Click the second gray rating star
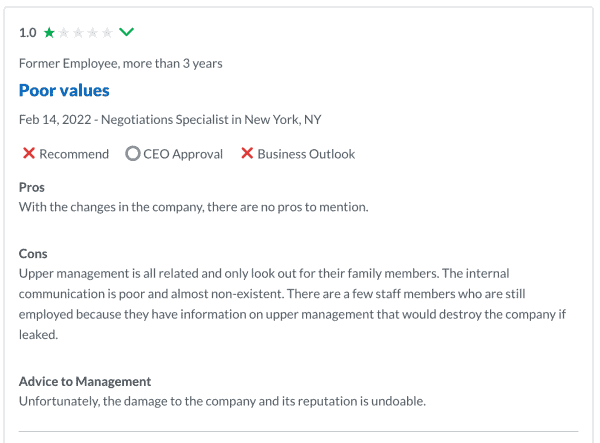The image size is (600, 443). pos(63,32)
